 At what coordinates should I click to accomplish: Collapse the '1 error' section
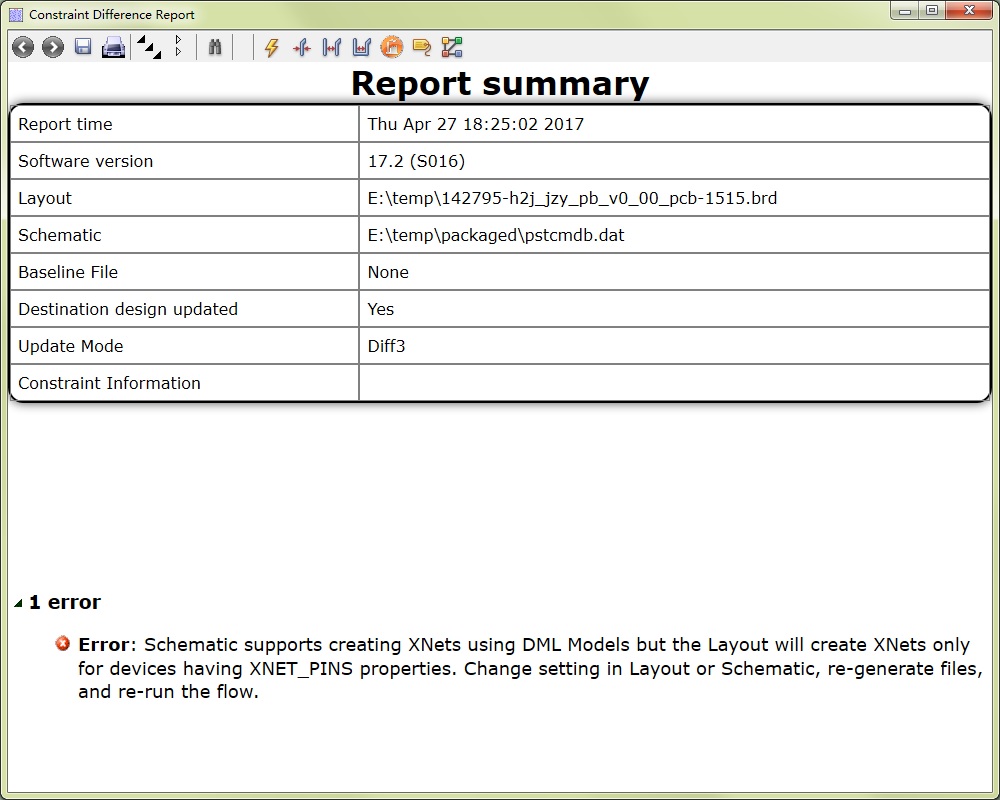tap(18, 603)
